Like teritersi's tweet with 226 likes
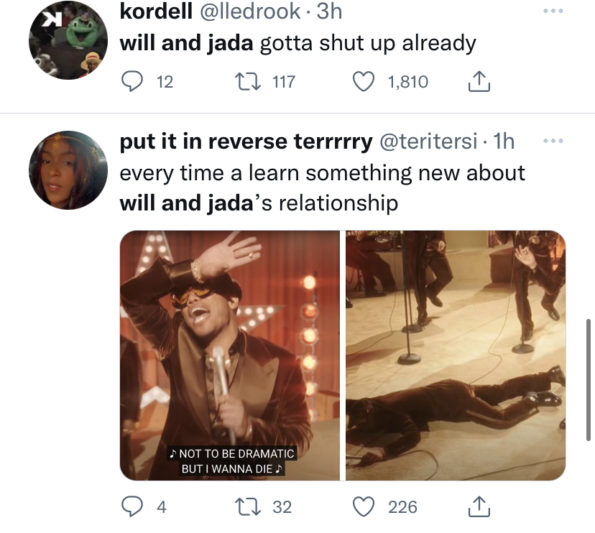 coord(364,507)
